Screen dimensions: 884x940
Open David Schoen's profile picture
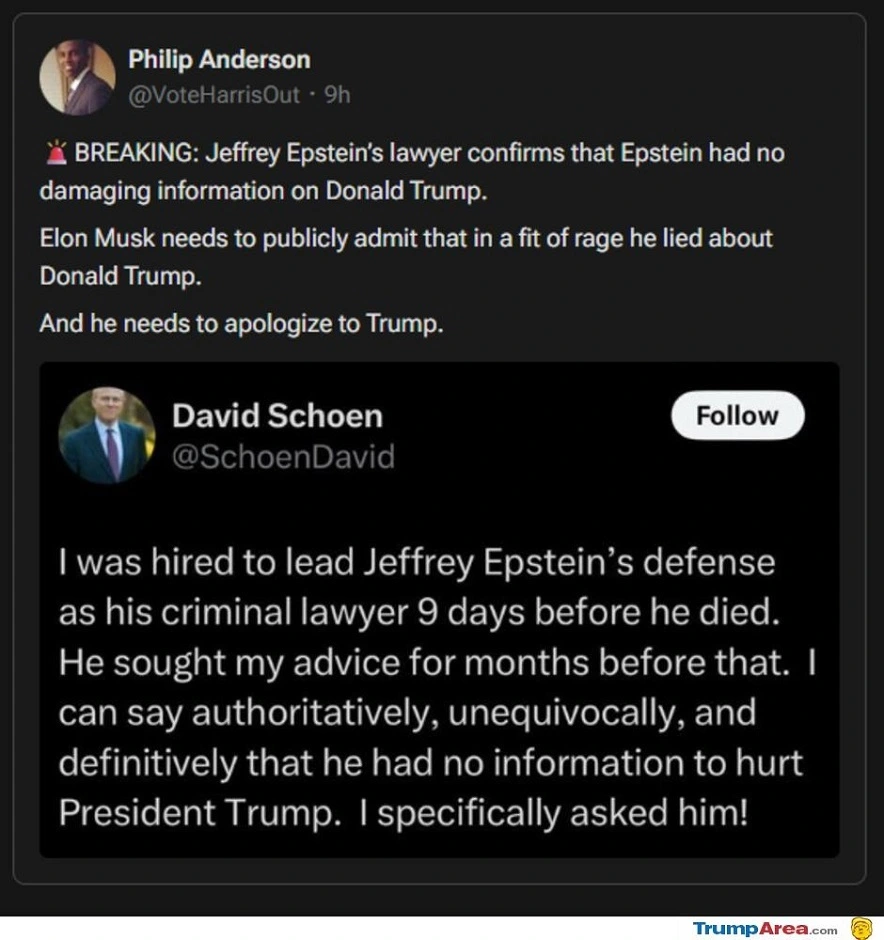click(106, 436)
